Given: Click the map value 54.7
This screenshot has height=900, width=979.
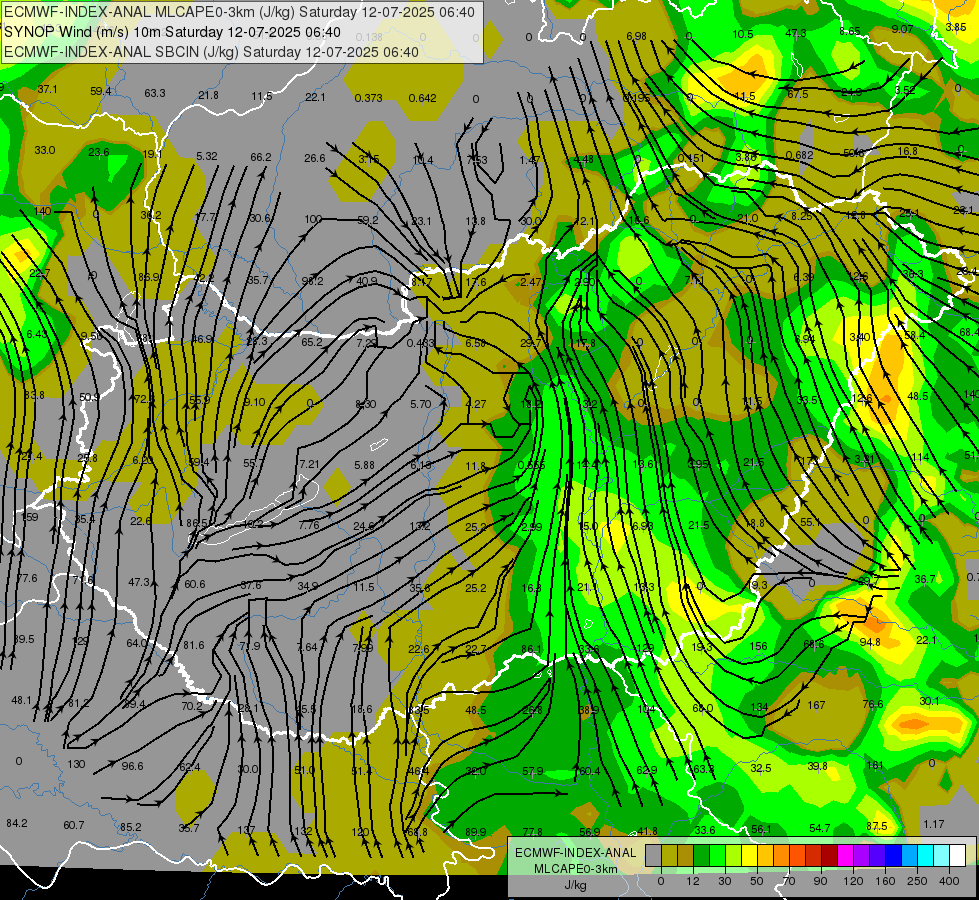Looking at the screenshot, I should pos(820,828).
